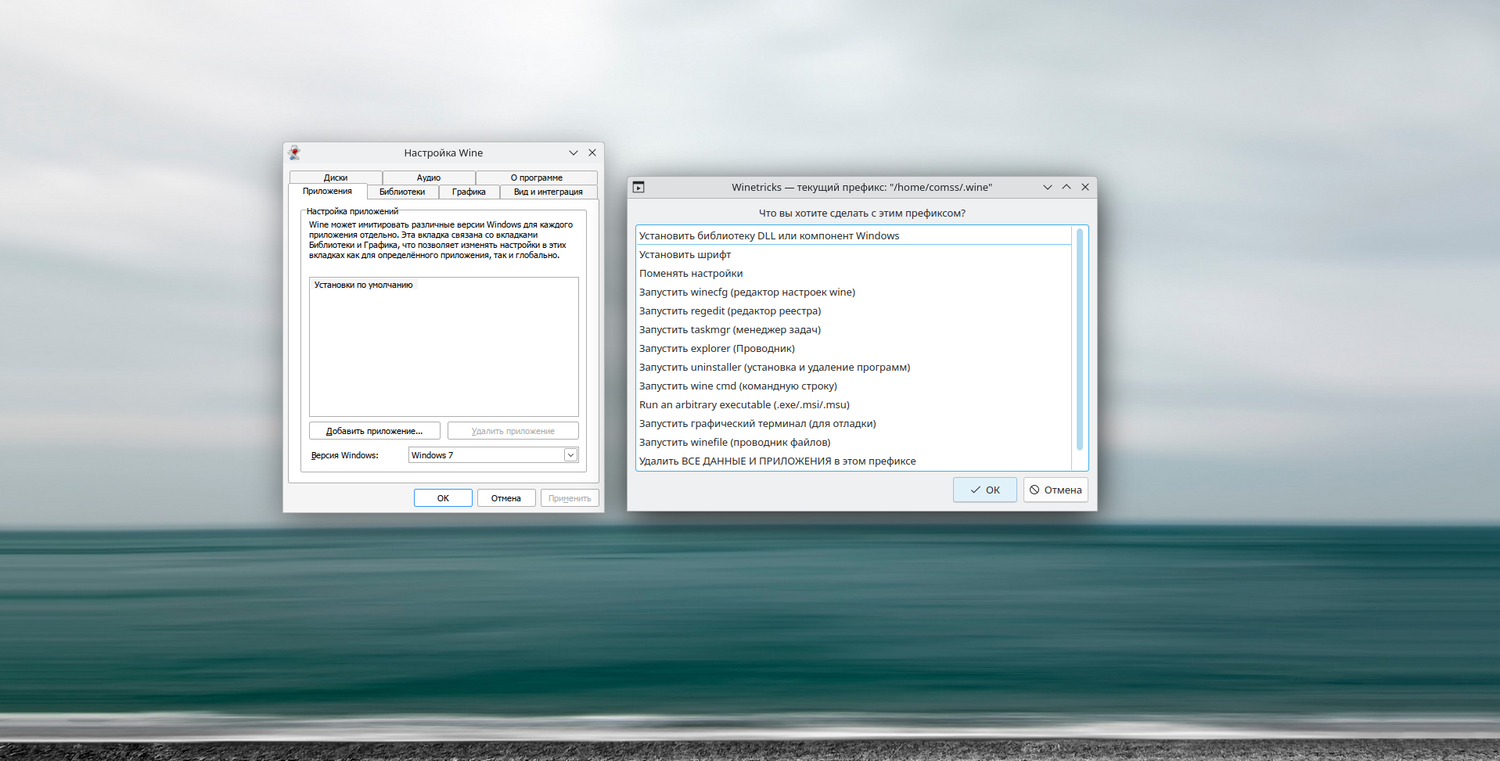The height and width of the screenshot is (761, 1500).
Task: Go to the Вид и интеграция tab
Action: coord(548,192)
